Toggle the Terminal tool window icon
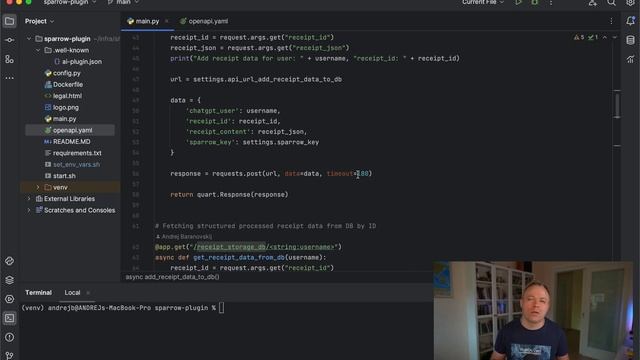Screen dimensions: 640x360 (9, 318)
